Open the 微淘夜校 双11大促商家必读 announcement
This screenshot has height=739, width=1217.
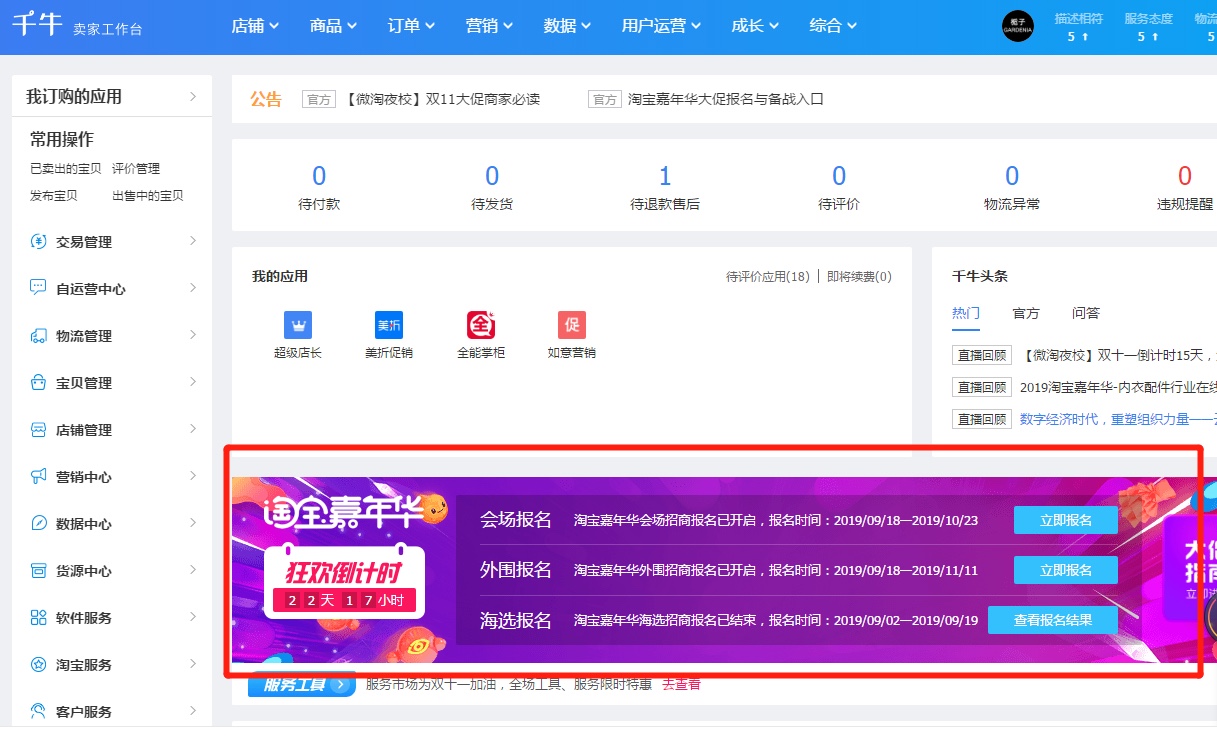click(x=443, y=99)
